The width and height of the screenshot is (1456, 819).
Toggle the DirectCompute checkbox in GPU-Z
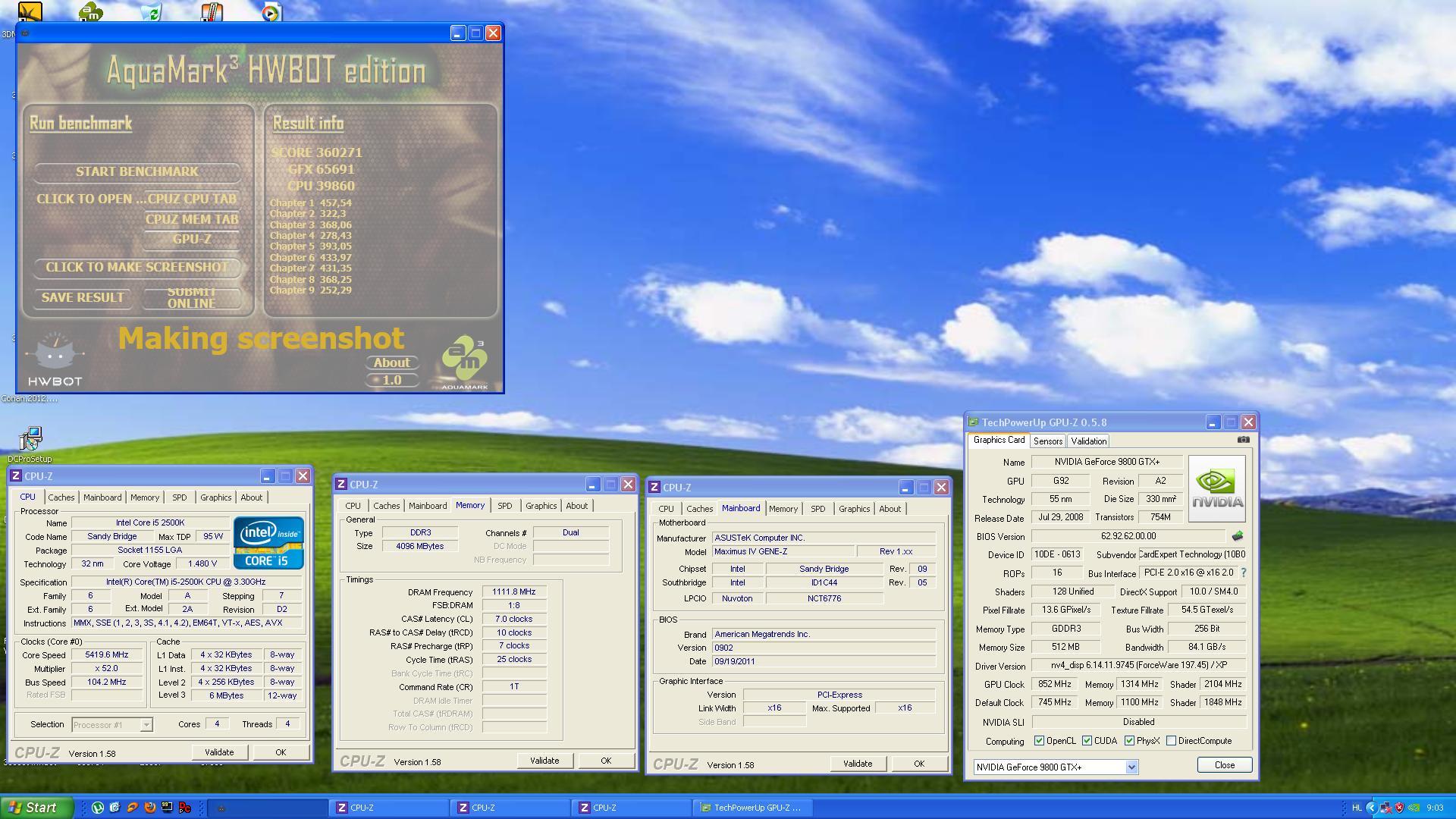coord(1172,741)
